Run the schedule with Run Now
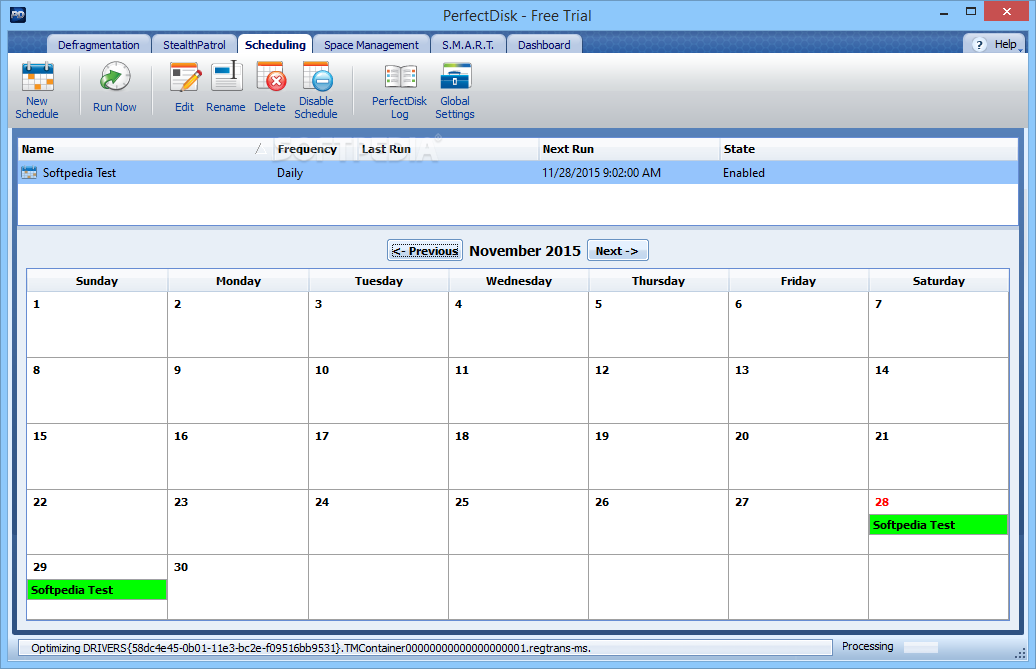 point(115,88)
